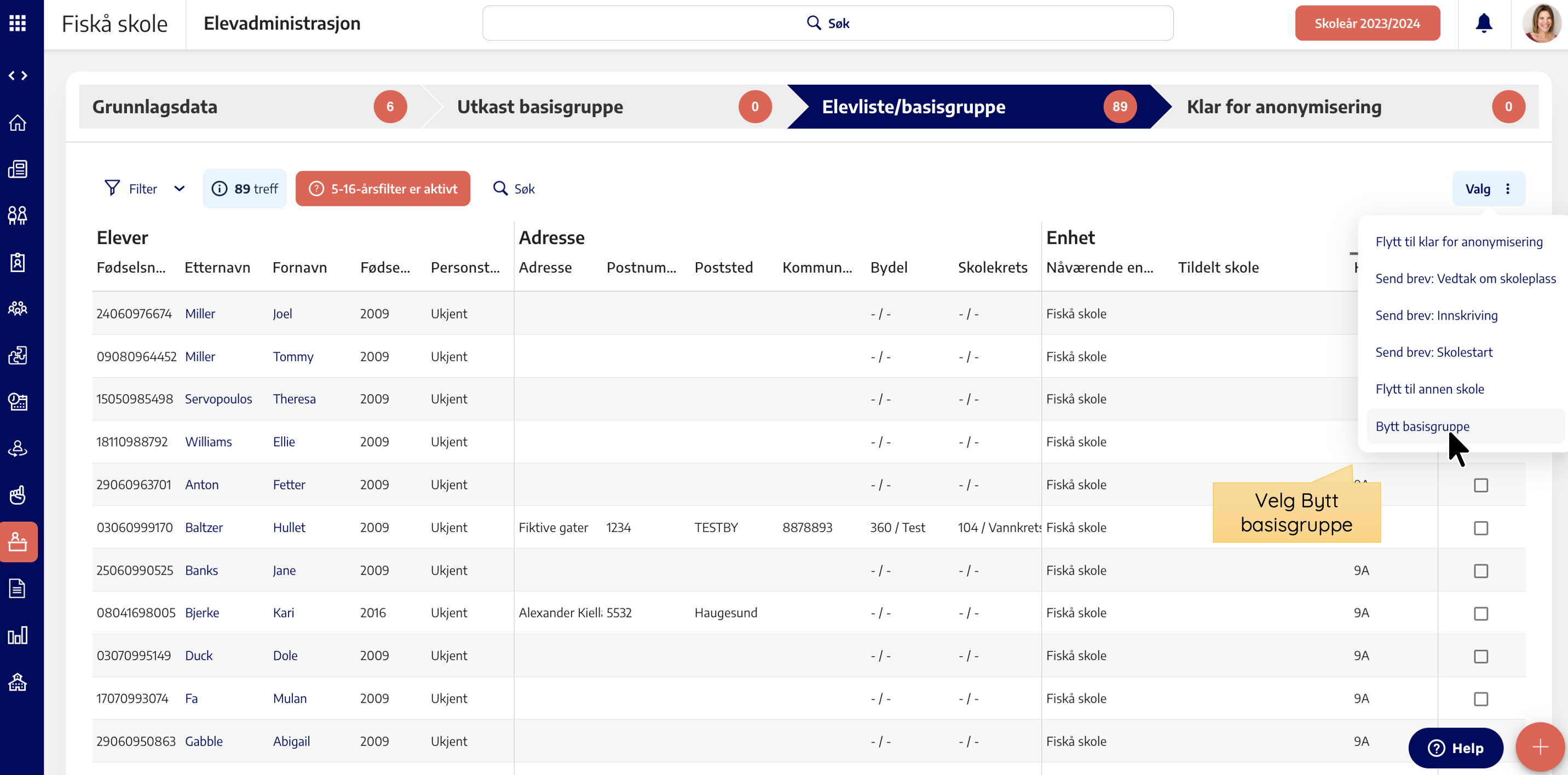Sort by Tildelt skole column header
Image resolution: width=1568 pixels, height=775 pixels.
[x=1218, y=268]
